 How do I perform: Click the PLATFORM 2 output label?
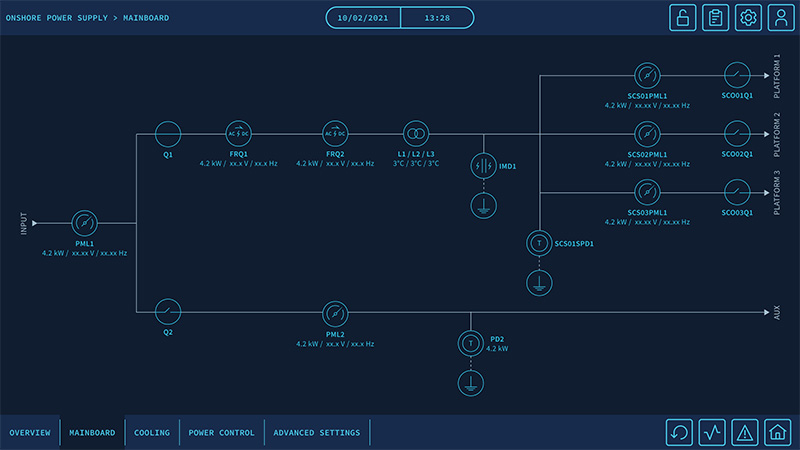[777, 135]
